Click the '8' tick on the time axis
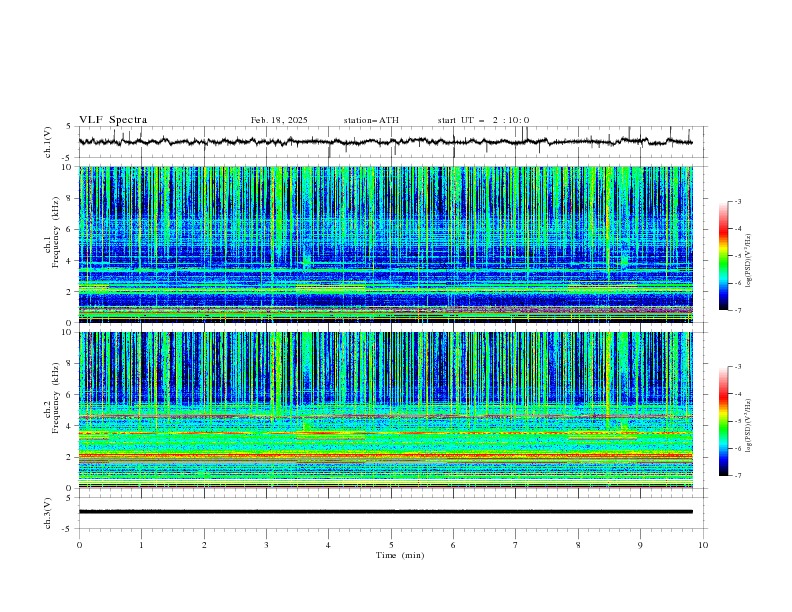This screenshot has height=612, width=792. (x=578, y=545)
